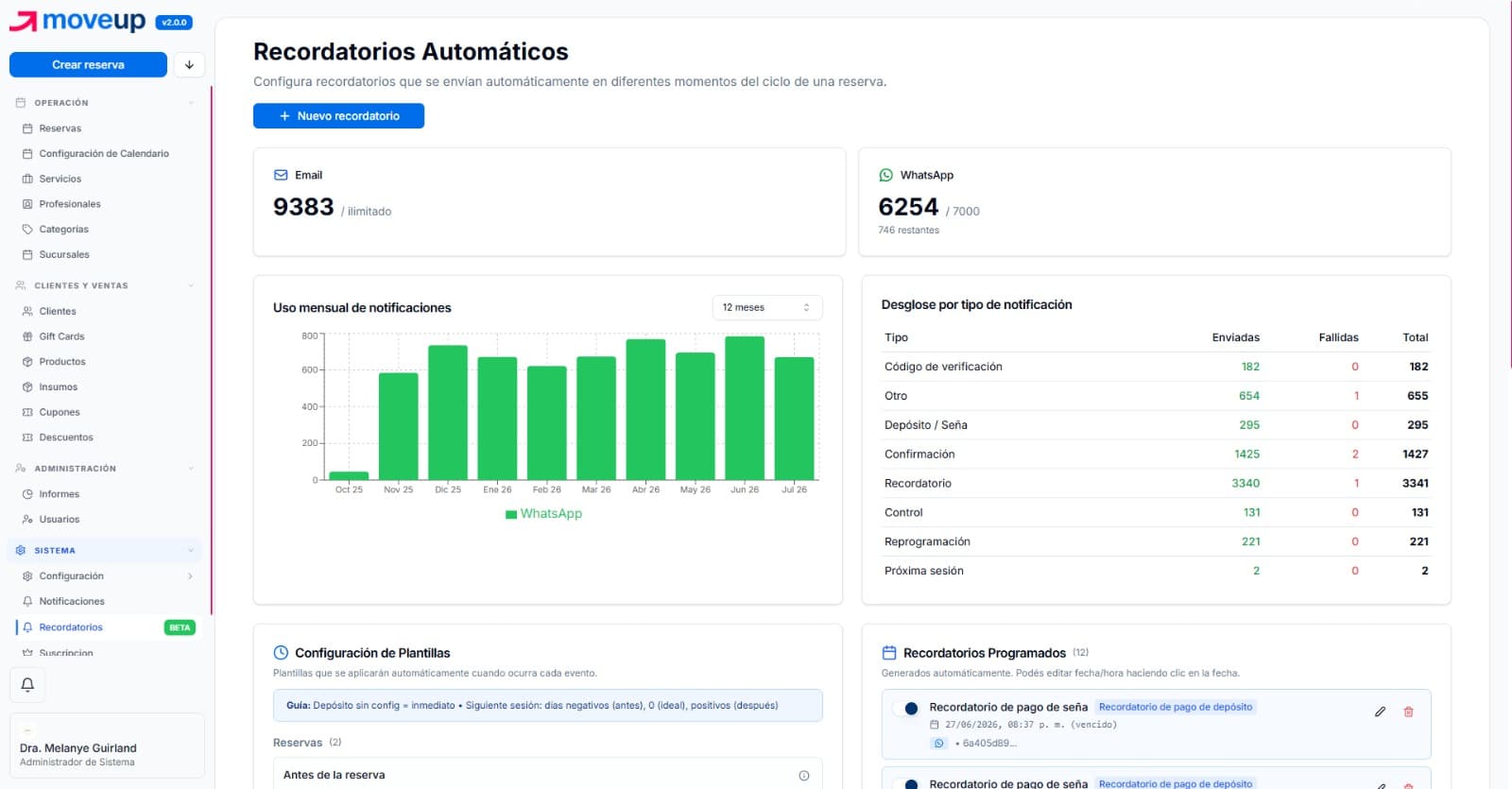Click the info icon beside Antes de la reserva

(x=804, y=775)
